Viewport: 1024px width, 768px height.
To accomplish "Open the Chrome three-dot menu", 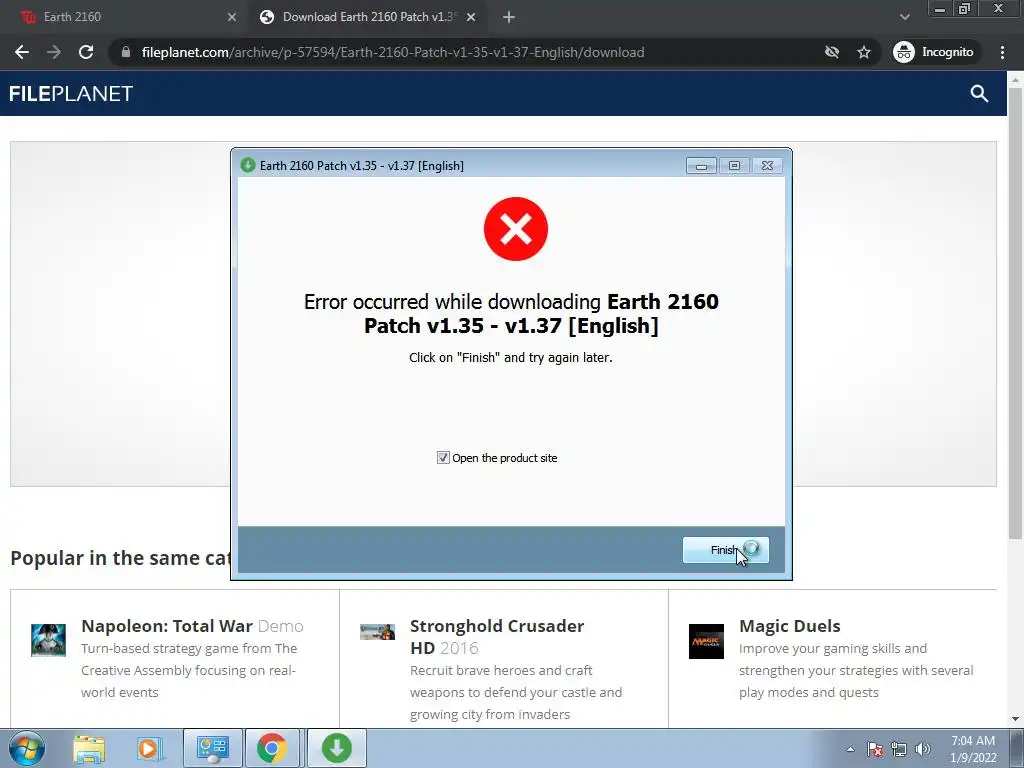I will tap(1002, 52).
